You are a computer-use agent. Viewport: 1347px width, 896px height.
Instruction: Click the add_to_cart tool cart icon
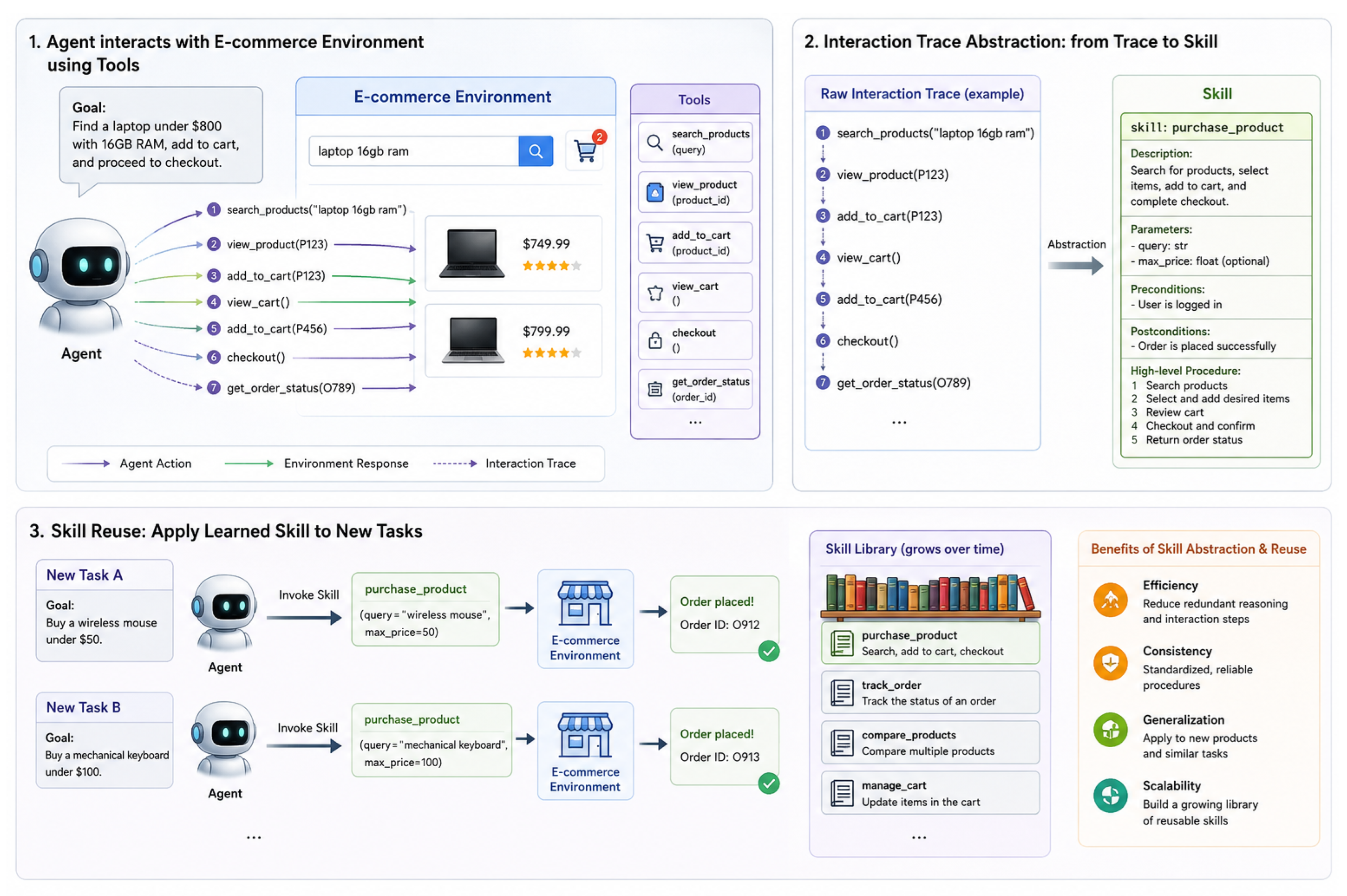655,243
